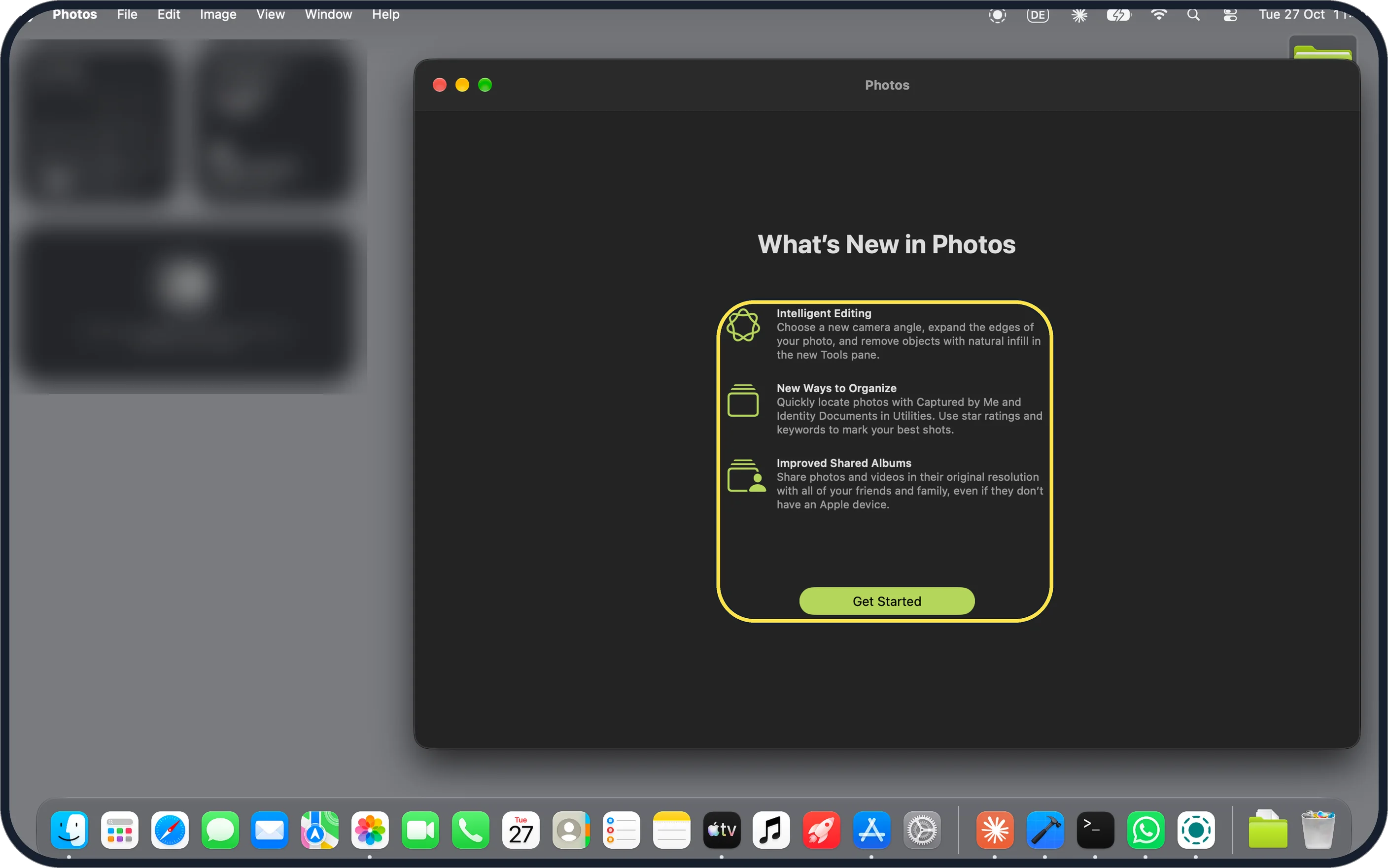
Task: Open Finder from the Dock
Action: (x=69, y=830)
